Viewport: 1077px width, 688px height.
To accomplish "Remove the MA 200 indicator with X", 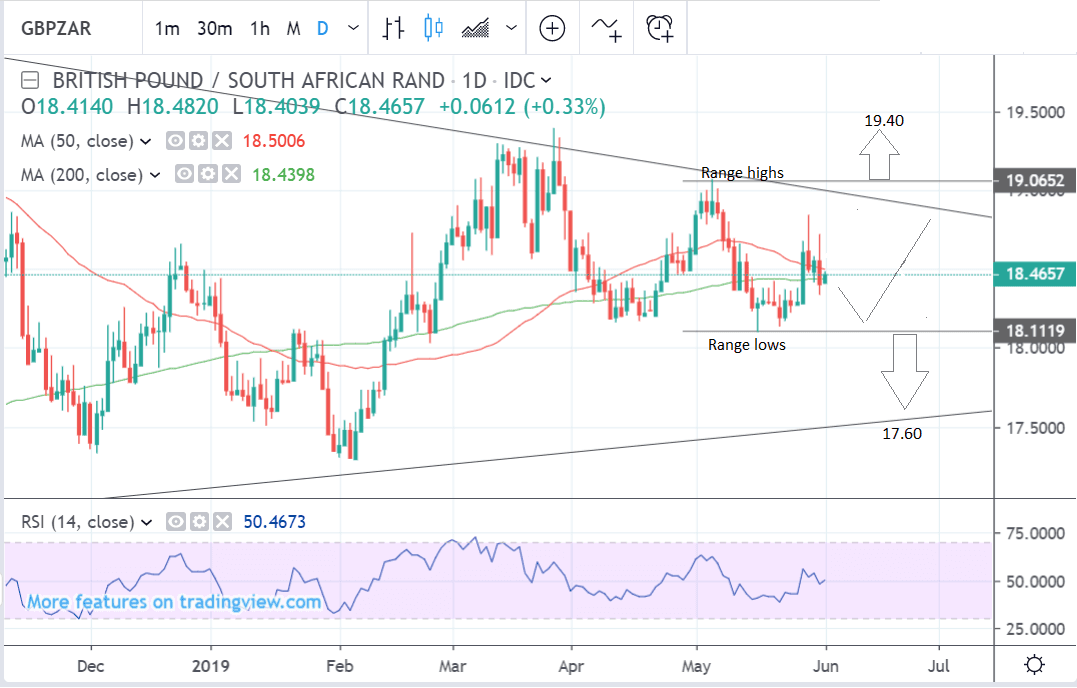I will 231,175.
